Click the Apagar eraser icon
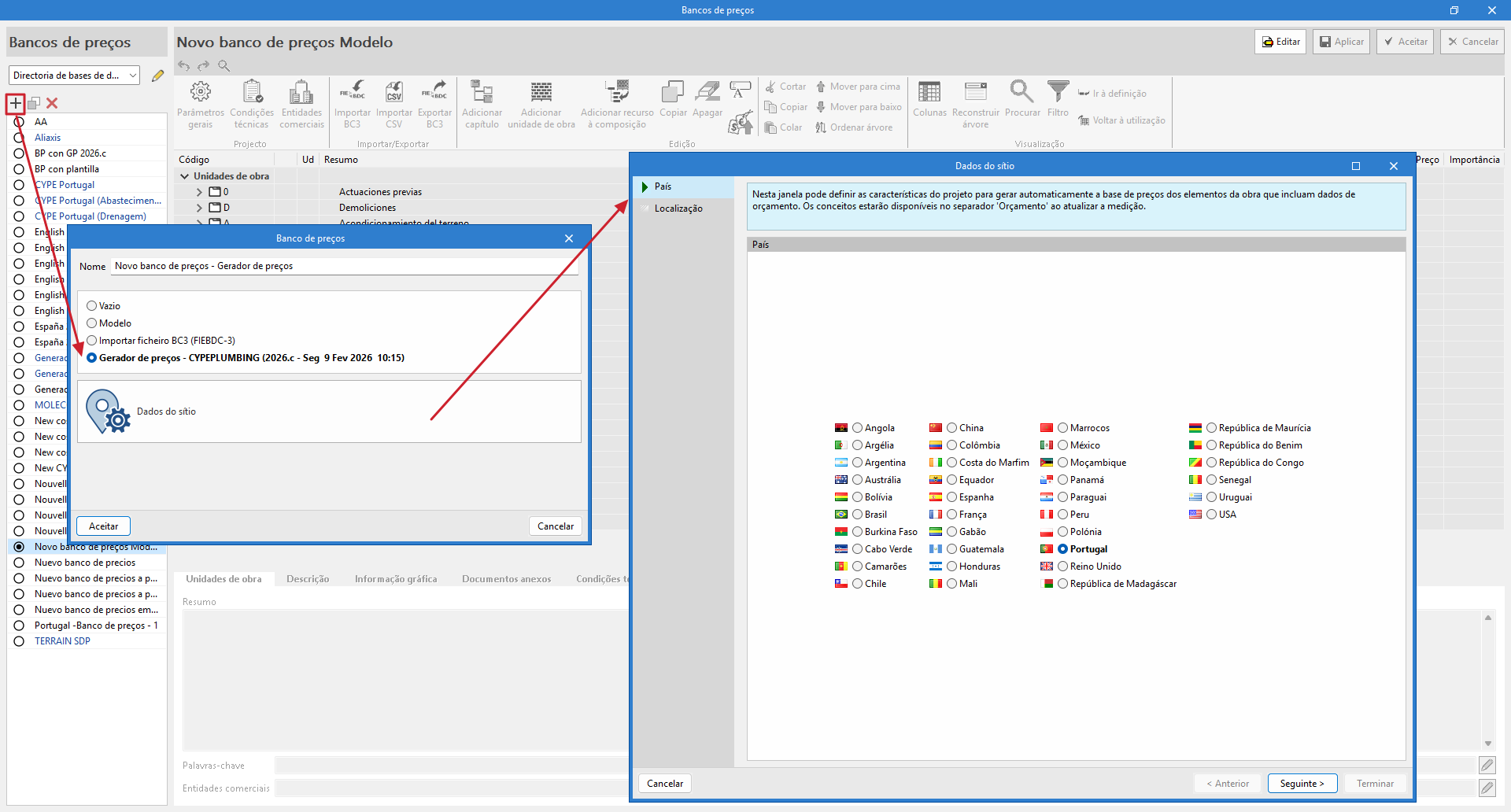This screenshot has width=1511, height=812. [x=707, y=98]
